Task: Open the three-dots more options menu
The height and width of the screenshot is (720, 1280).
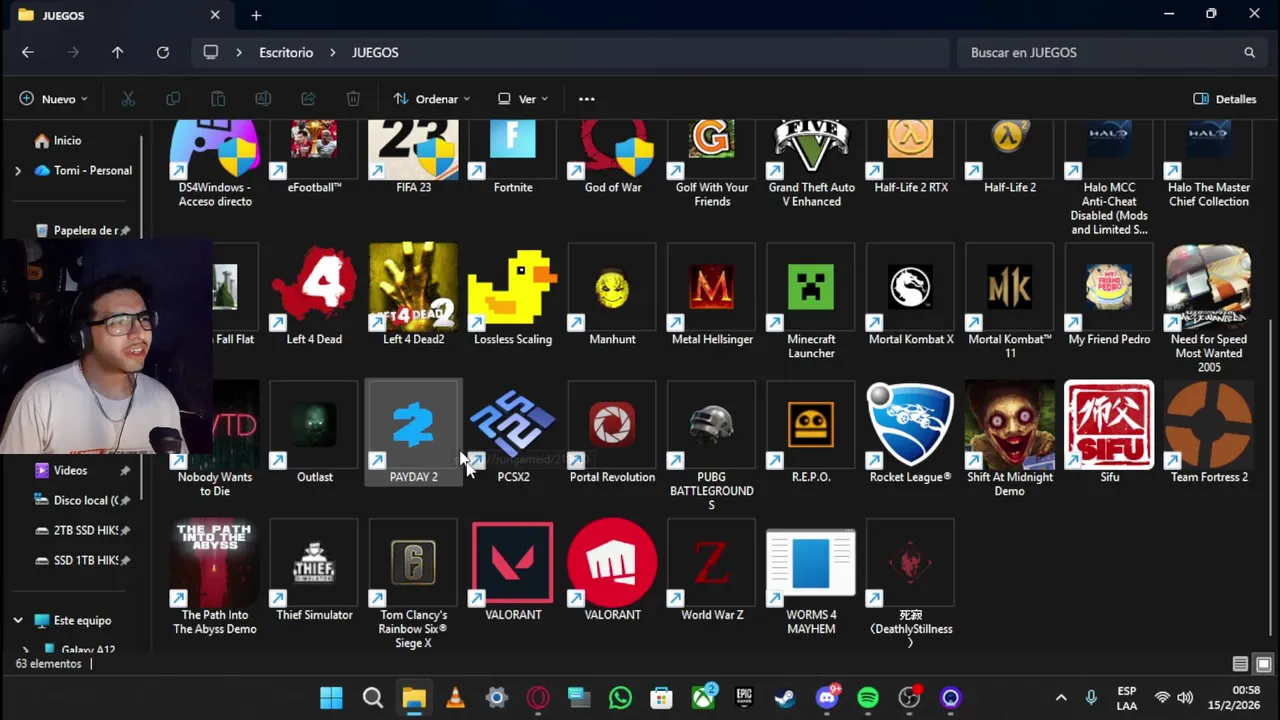Action: click(x=587, y=99)
